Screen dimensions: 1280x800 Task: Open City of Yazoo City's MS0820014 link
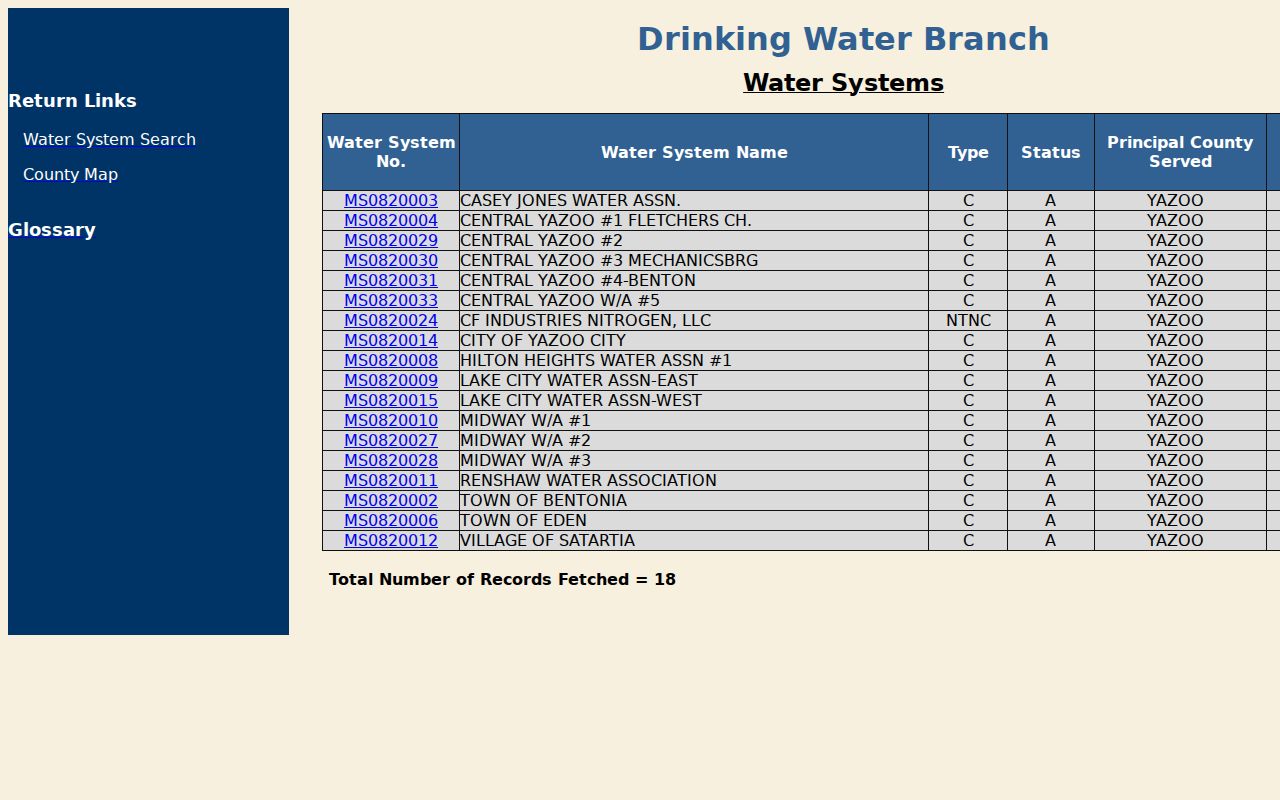391,341
